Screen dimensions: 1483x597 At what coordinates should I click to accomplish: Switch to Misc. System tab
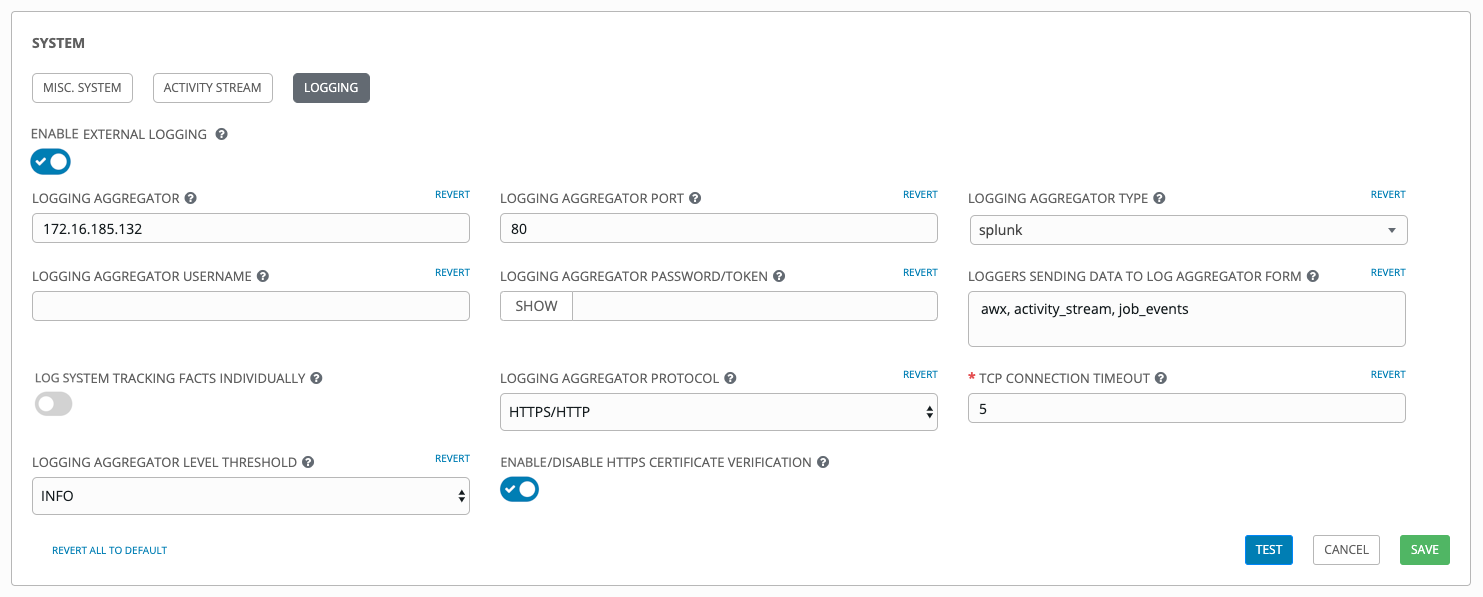[82, 88]
